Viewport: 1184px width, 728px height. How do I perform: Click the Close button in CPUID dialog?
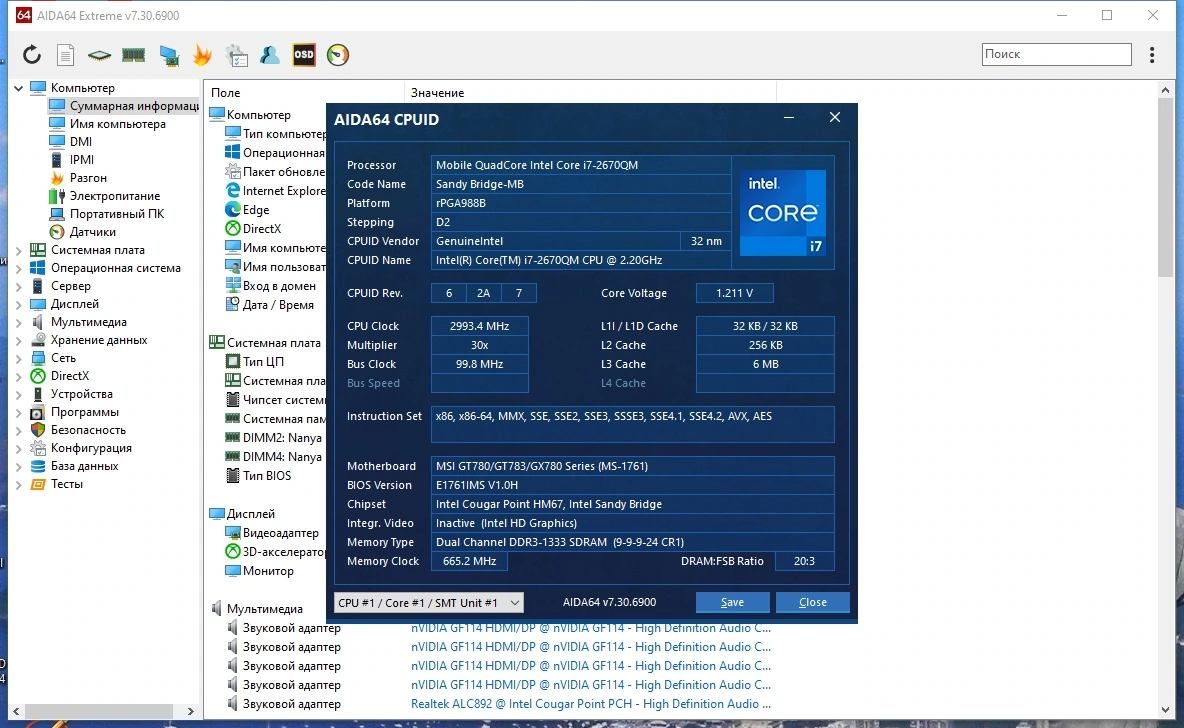pos(812,602)
